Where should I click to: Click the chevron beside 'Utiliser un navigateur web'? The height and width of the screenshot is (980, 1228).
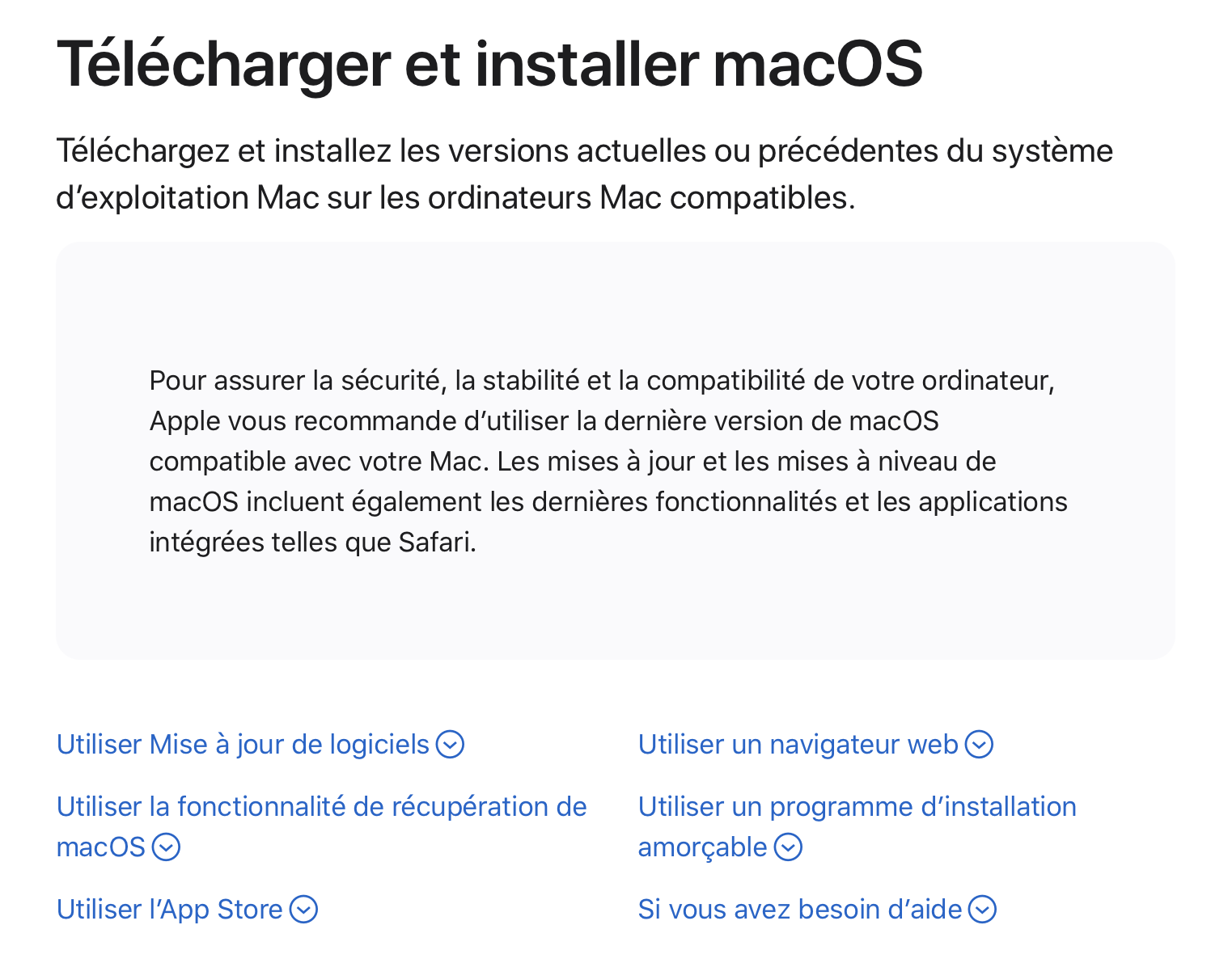coord(979,744)
